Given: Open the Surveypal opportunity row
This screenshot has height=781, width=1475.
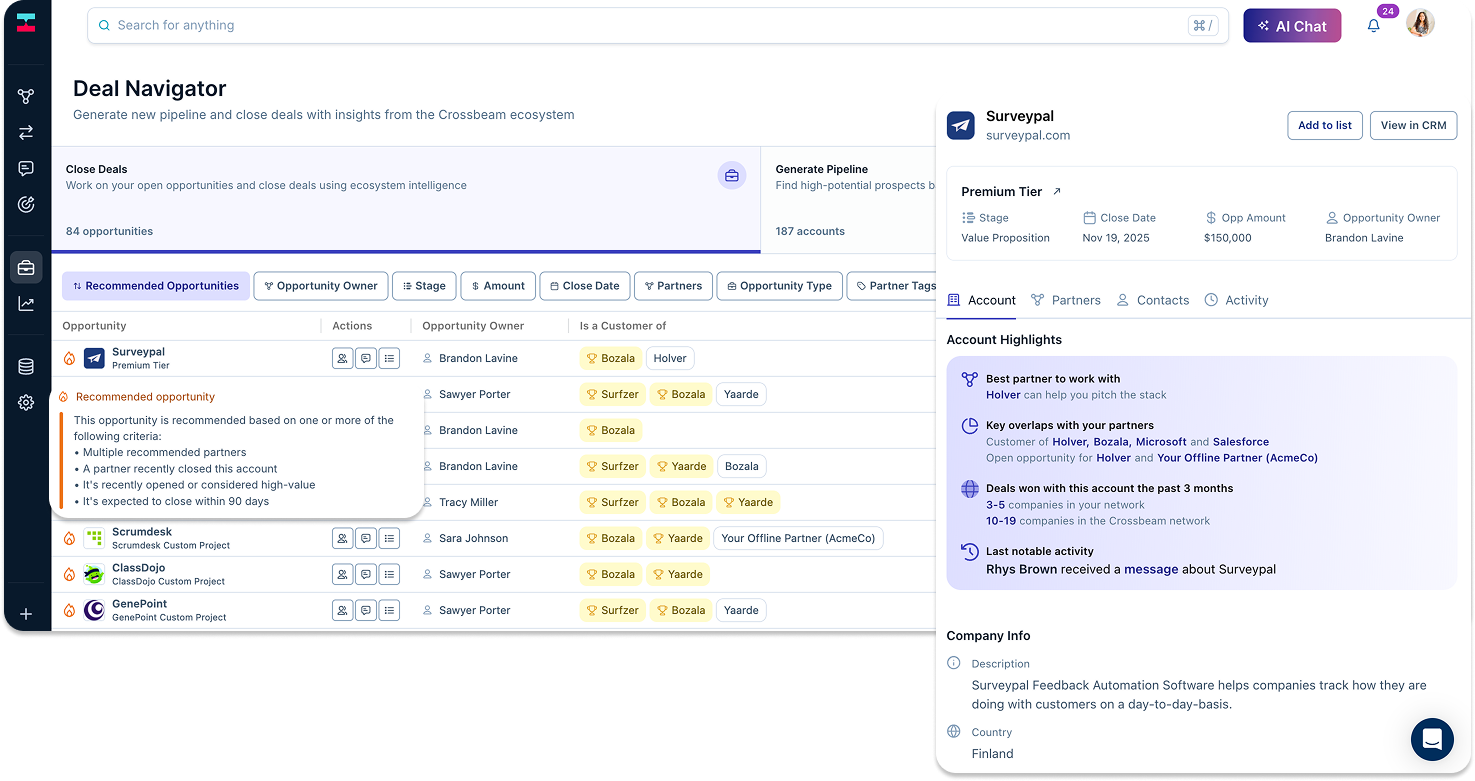Looking at the screenshot, I should pos(494,358).
